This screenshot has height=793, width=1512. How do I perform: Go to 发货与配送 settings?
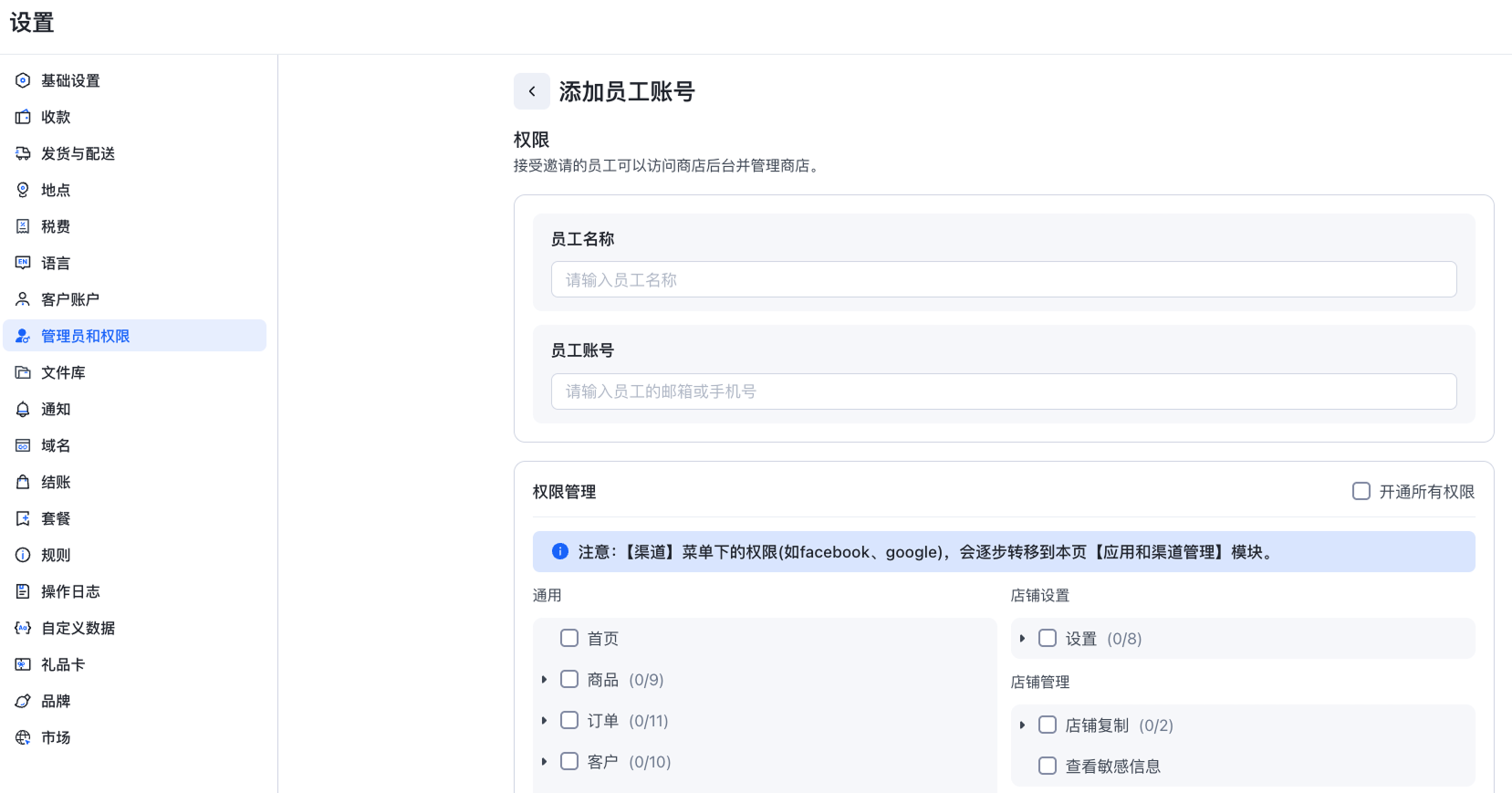point(135,153)
